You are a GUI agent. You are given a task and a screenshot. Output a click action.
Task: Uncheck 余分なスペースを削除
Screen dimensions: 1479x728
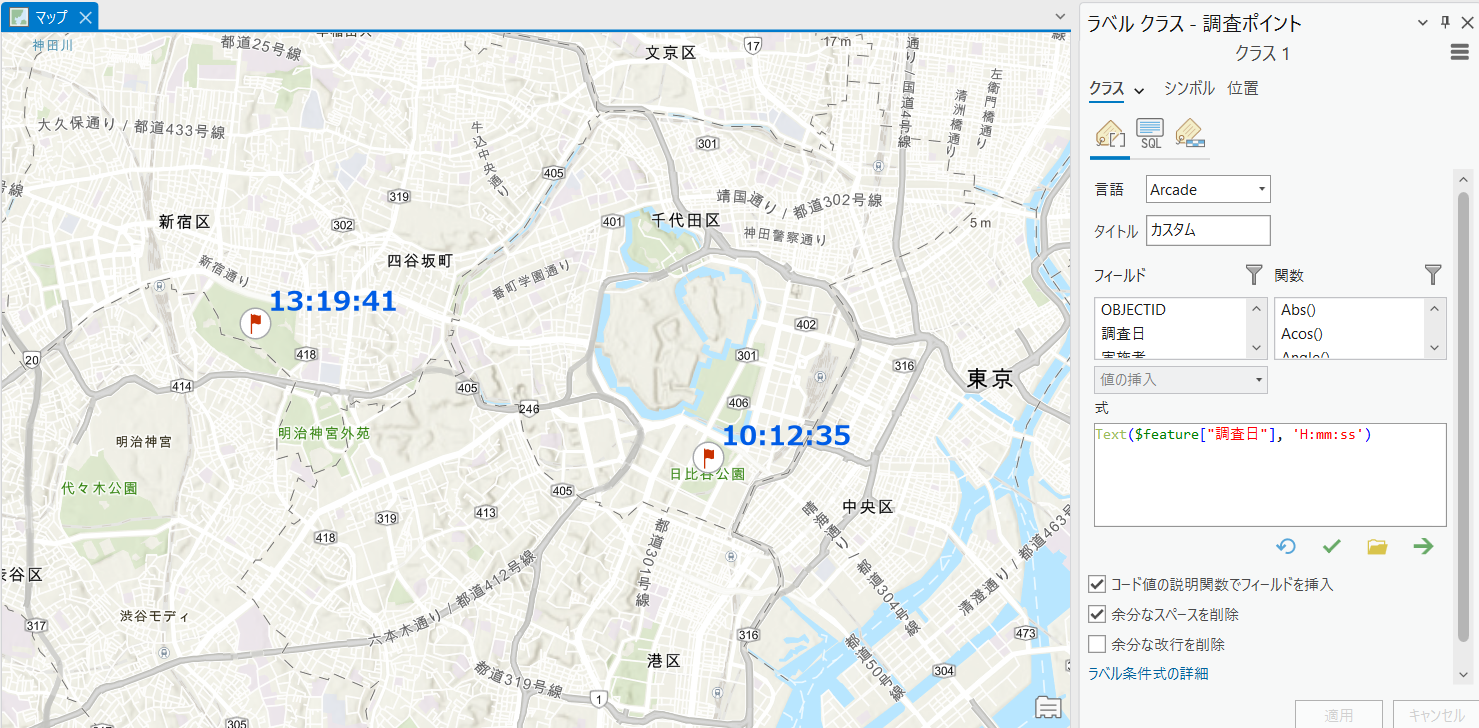coord(1097,614)
